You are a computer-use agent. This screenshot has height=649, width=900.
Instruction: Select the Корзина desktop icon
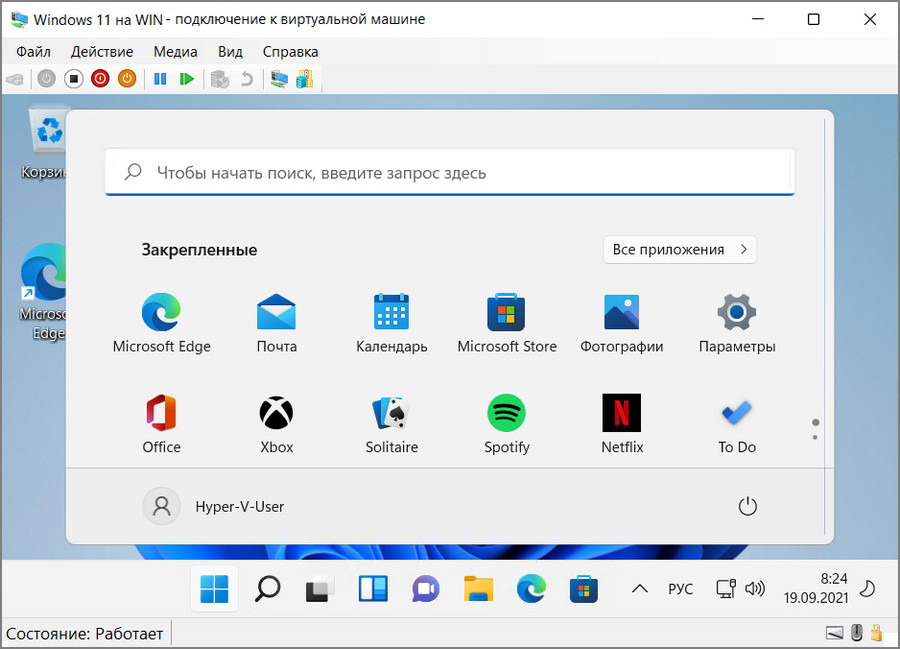coord(47,143)
